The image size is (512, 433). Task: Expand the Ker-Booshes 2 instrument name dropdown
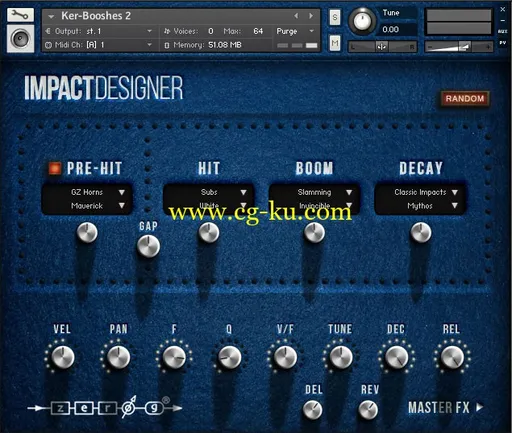51,16
